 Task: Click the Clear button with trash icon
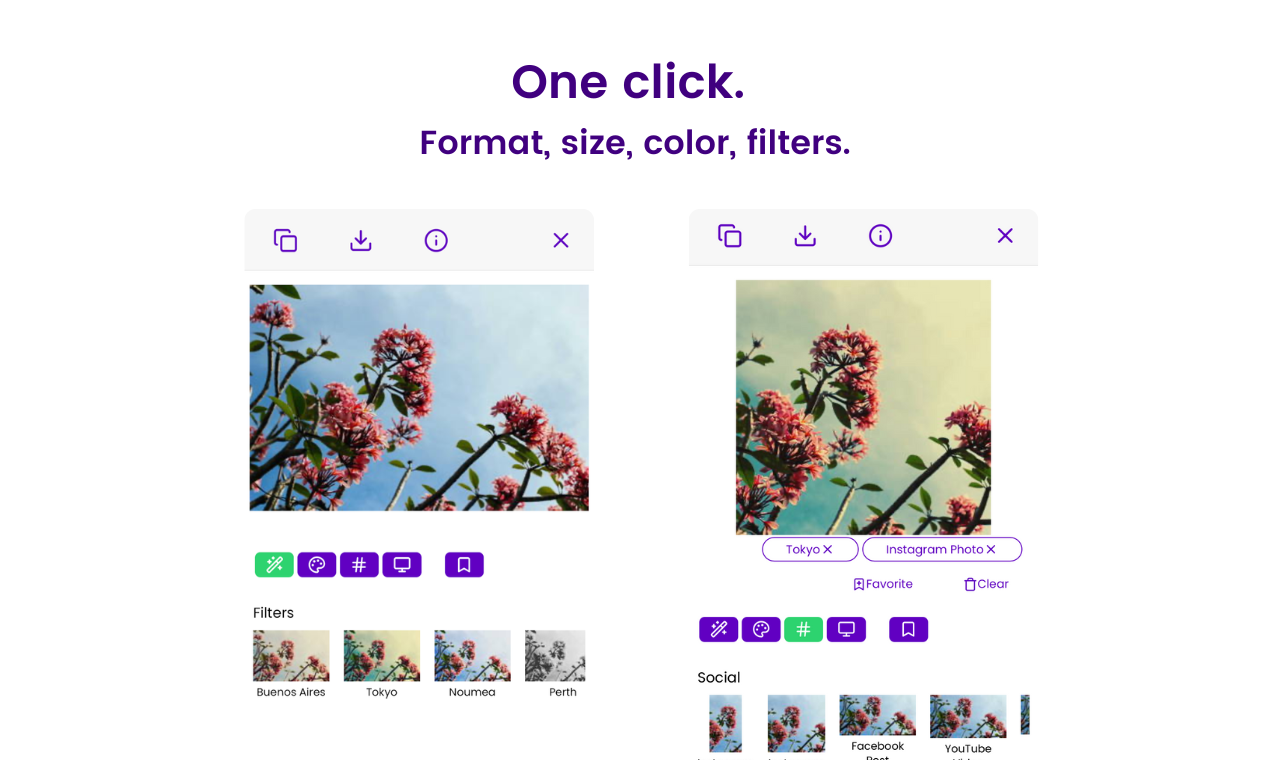coord(986,584)
